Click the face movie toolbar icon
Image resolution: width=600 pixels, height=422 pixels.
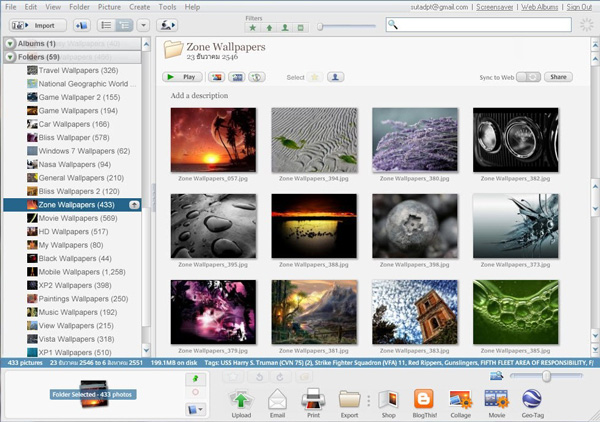tap(167, 25)
